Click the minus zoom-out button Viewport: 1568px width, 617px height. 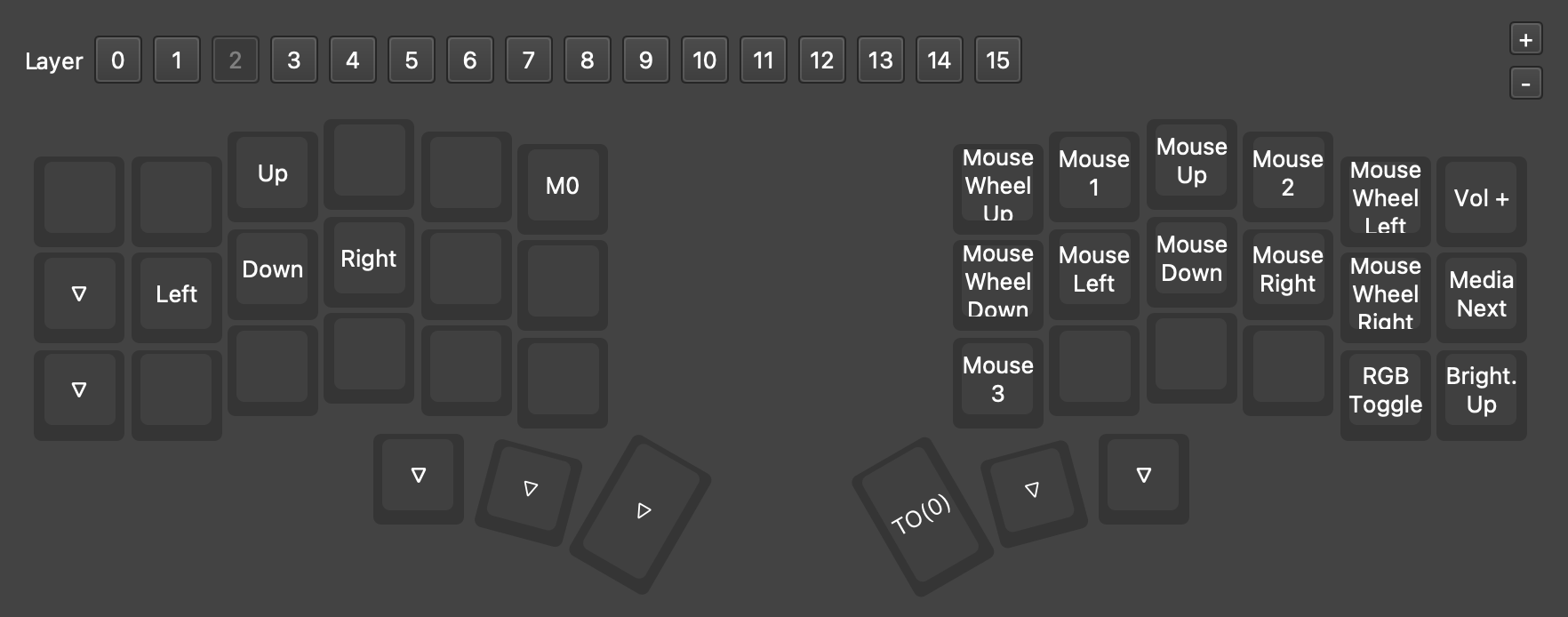pyautogui.click(x=1525, y=84)
